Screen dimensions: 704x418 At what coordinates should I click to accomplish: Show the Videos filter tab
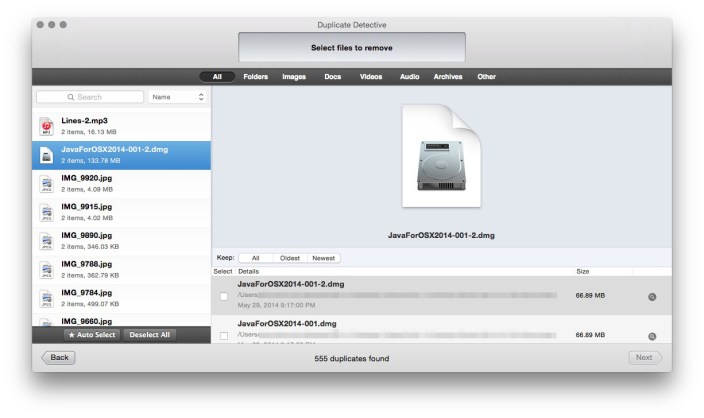click(371, 77)
